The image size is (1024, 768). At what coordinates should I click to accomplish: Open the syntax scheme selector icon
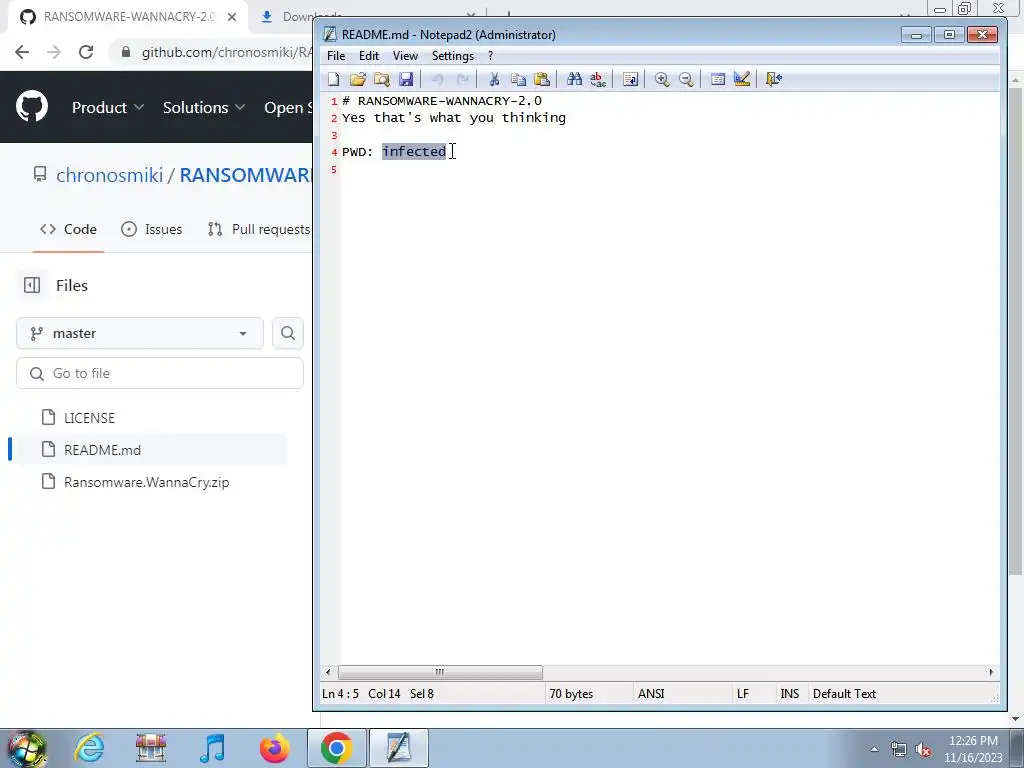[718, 80]
